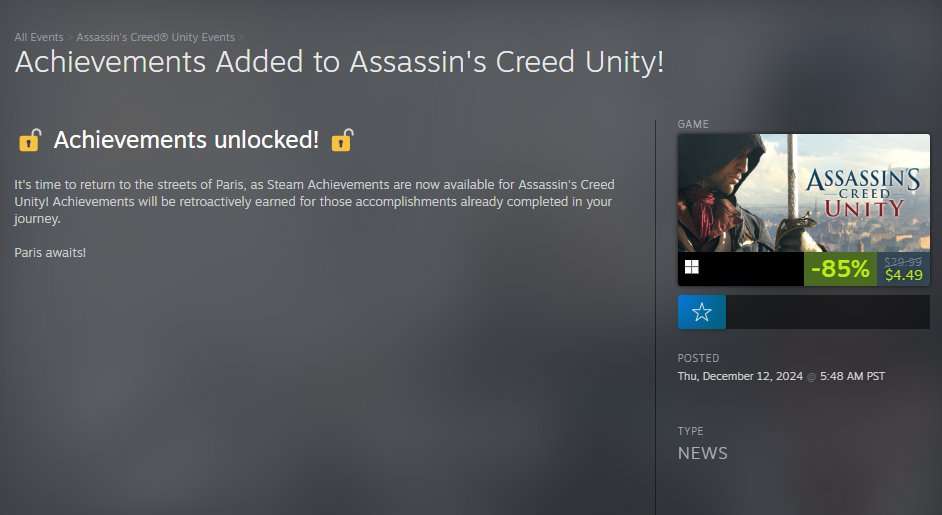The height and width of the screenshot is (515, 942).
Task: Open the Assassin's Creed Unity game capsule image
Action: [x=804, y=192]
